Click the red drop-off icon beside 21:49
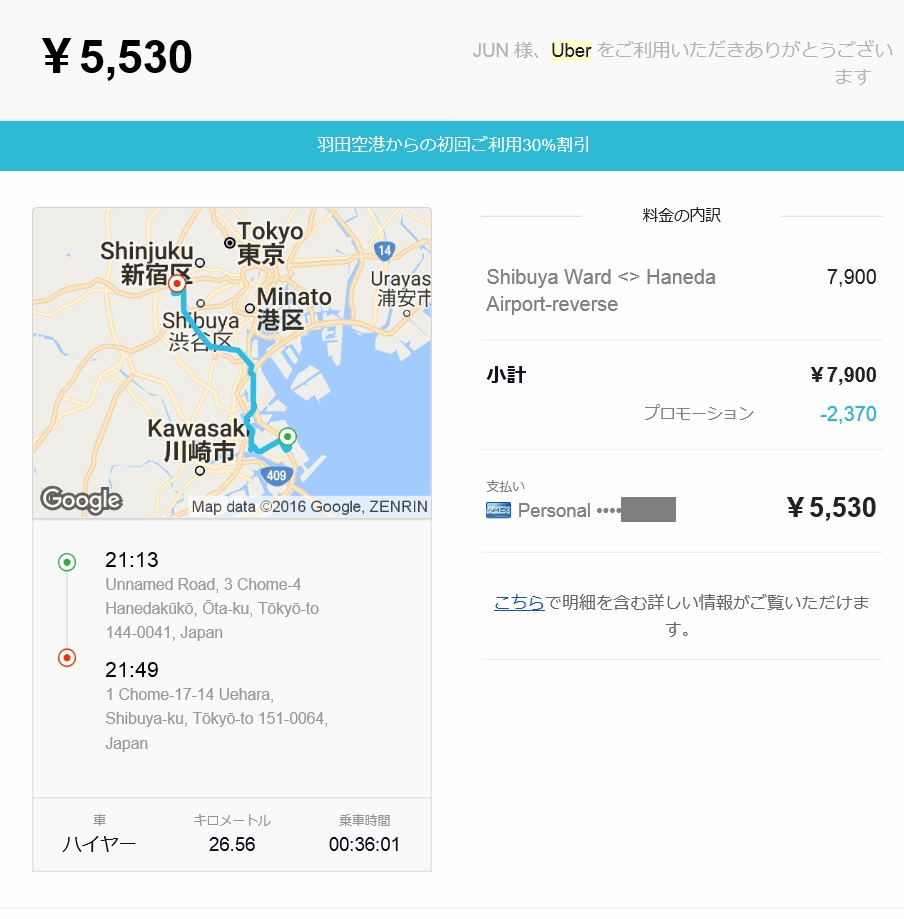 point(67,658)
